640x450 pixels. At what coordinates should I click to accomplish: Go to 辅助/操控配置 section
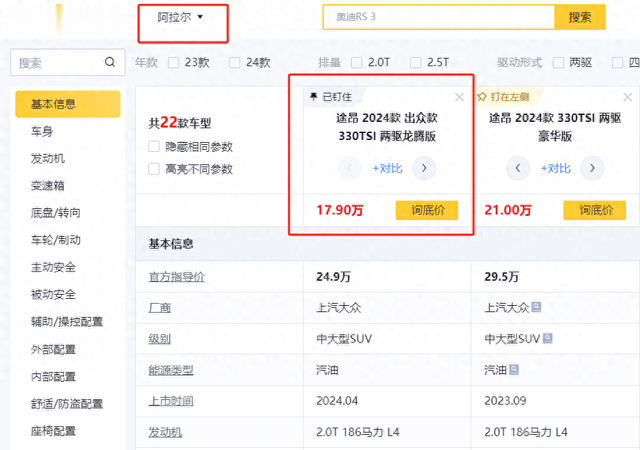pos(67,322)
